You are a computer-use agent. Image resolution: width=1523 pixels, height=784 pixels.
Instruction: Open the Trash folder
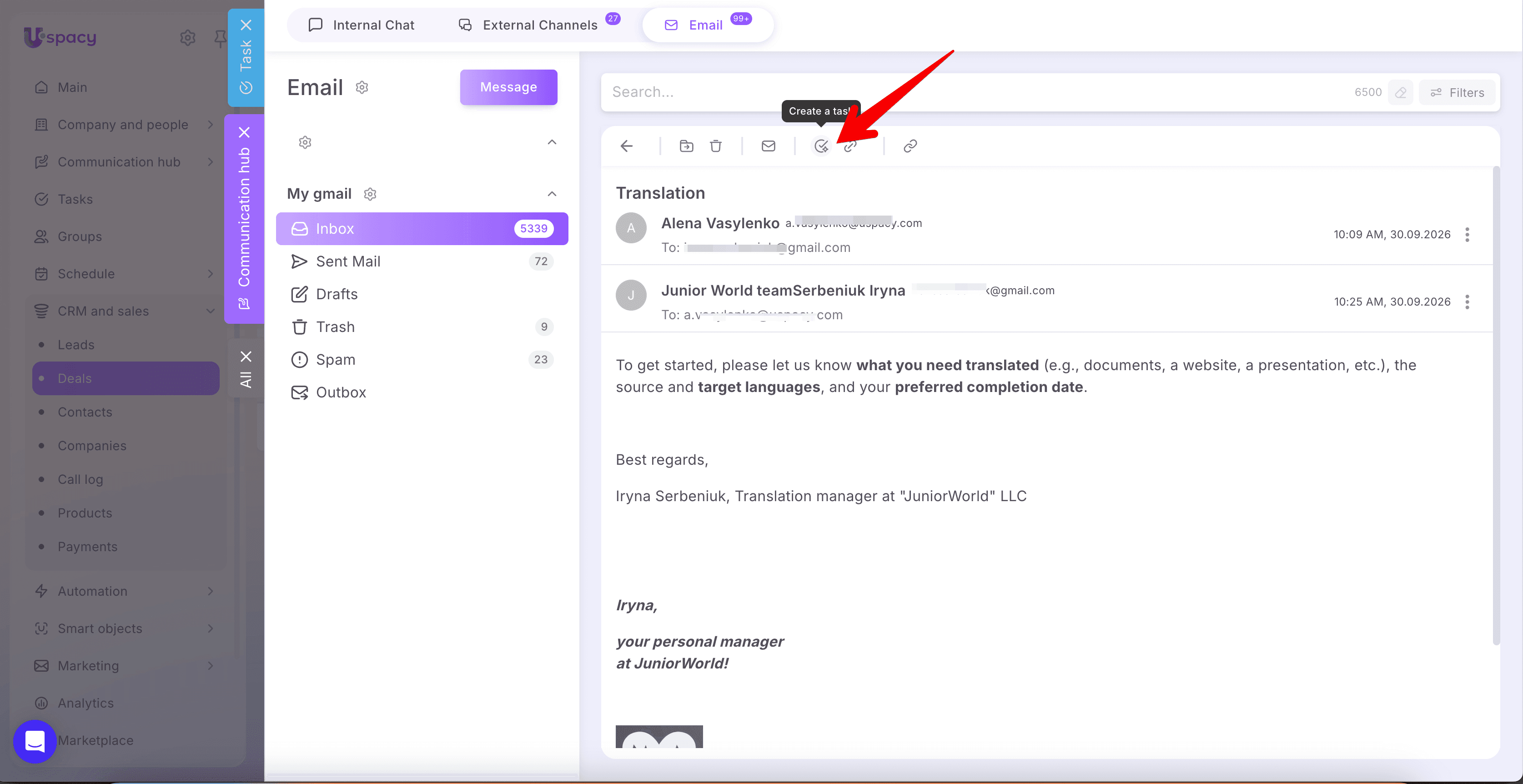tap(422, 327)
